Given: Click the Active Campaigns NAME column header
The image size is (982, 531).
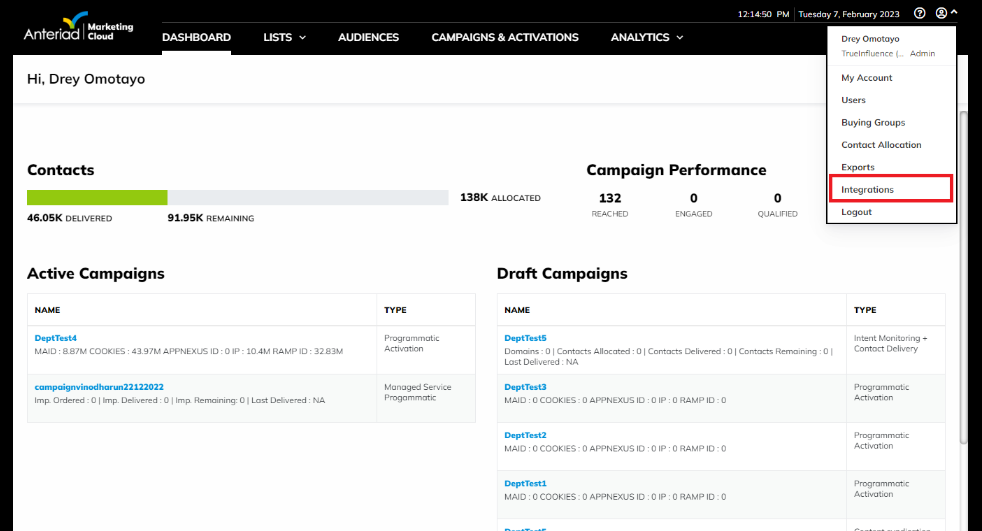Looking at the screenshot, I should 47,310.
